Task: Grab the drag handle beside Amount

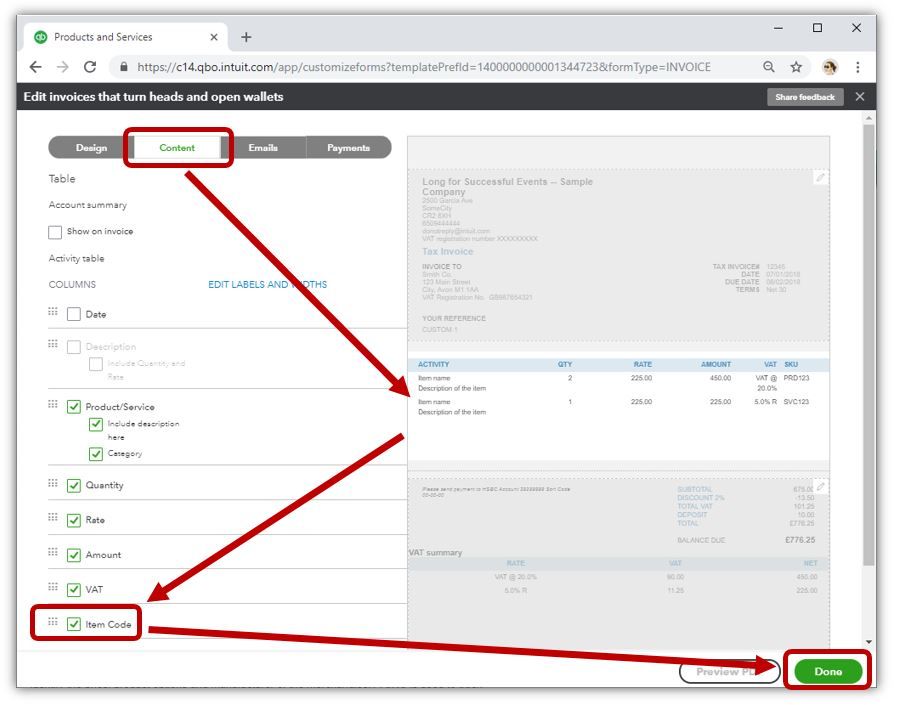Action: point(53,552)
